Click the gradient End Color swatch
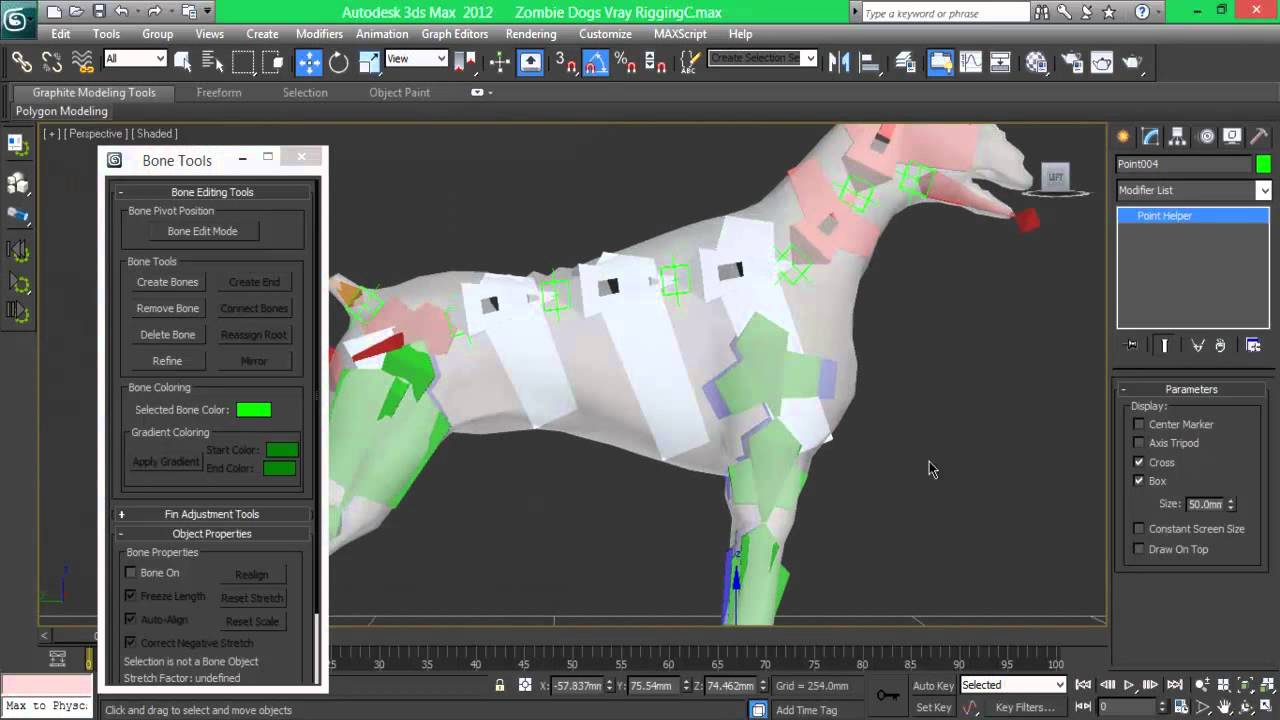 pos(280,468)
